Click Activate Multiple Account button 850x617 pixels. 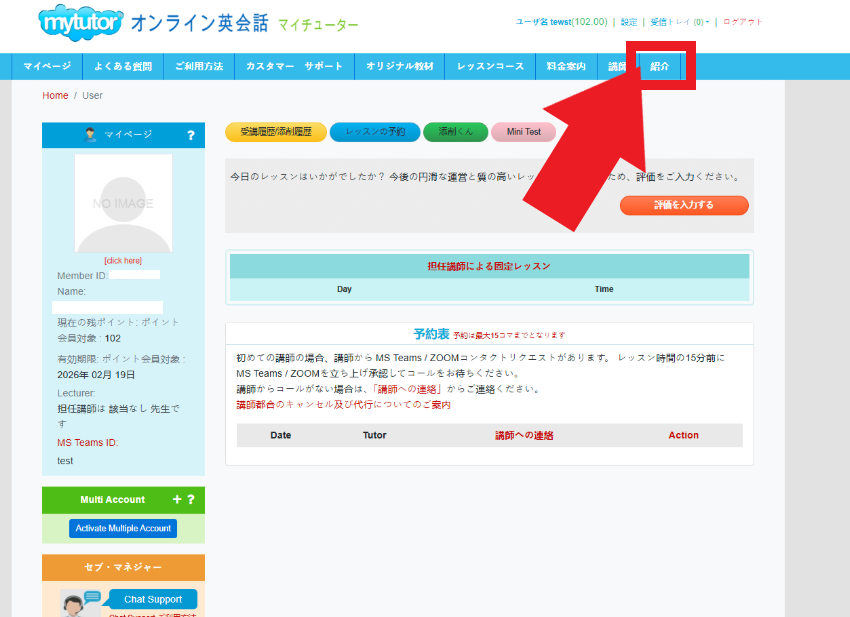point(123,528)
